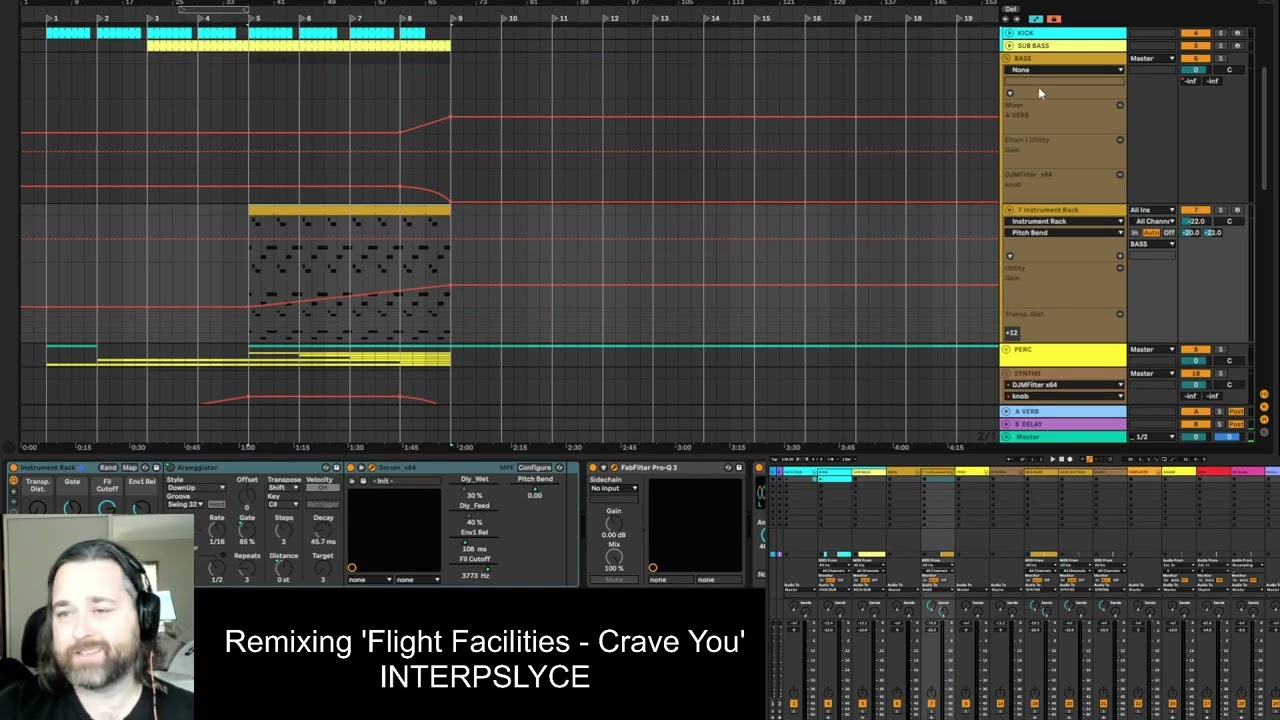Viewport: 1280px width, 720px height.
Task: Toggle the orange lock envelopes button
Action: (x=1054, y=19)
